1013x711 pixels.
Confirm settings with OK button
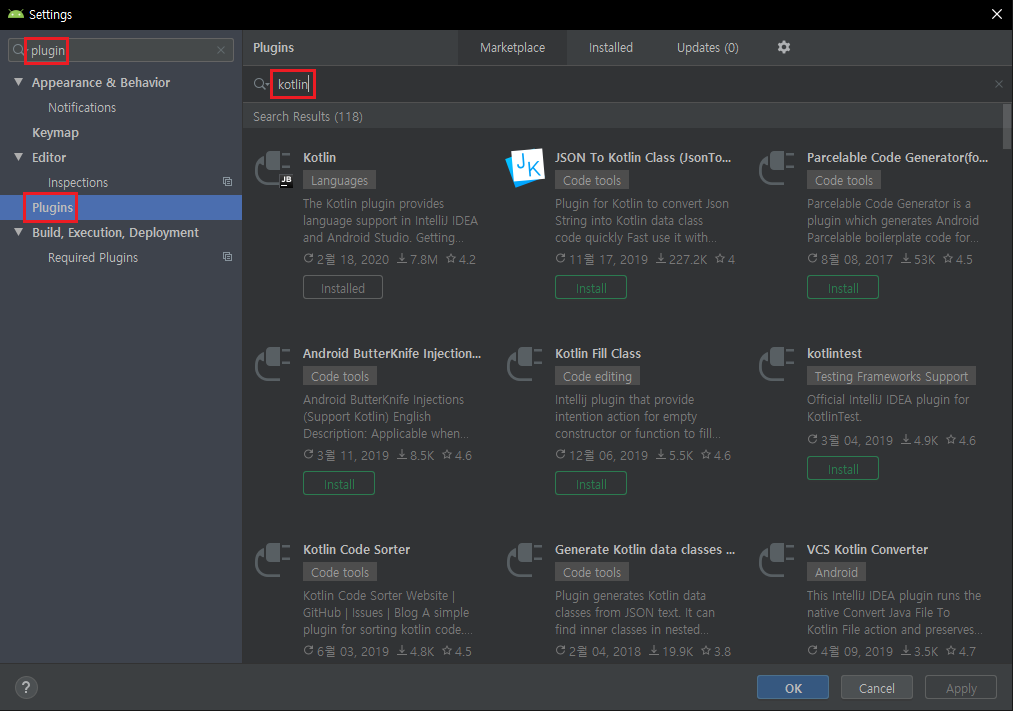pyautogui.click(x=793, y=687)
